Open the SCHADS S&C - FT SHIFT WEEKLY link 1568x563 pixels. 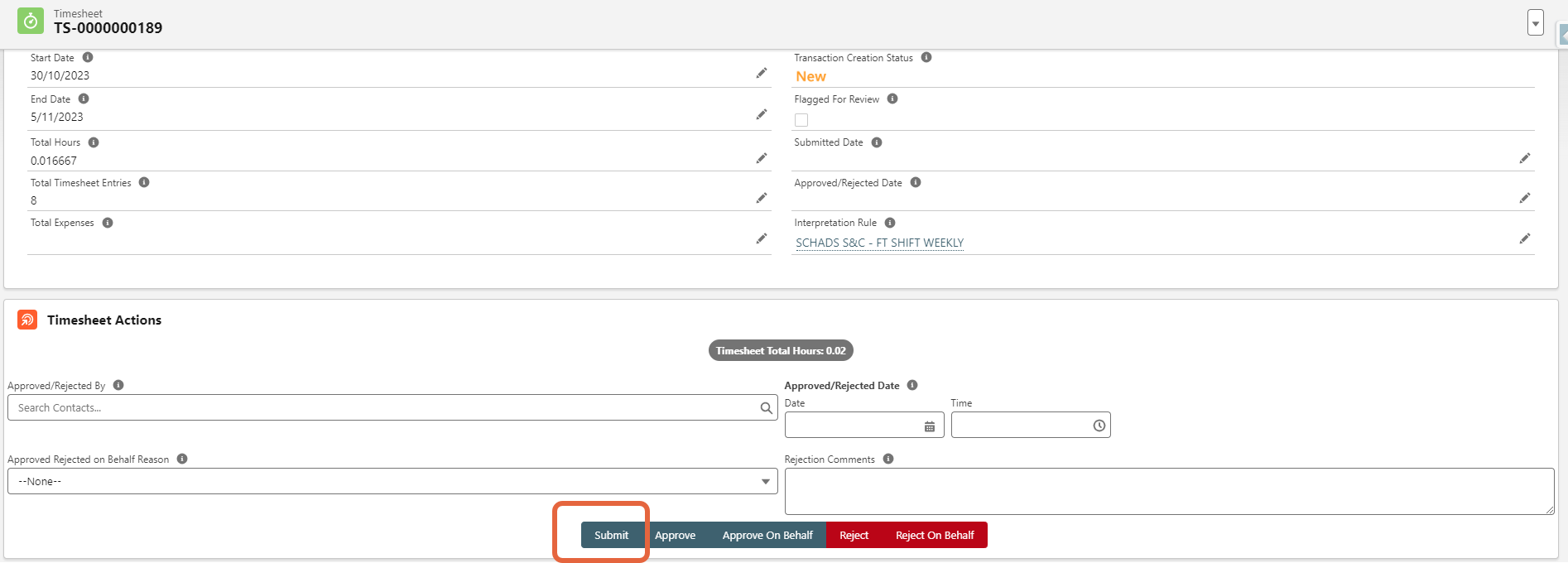click(x=879, y=243)
